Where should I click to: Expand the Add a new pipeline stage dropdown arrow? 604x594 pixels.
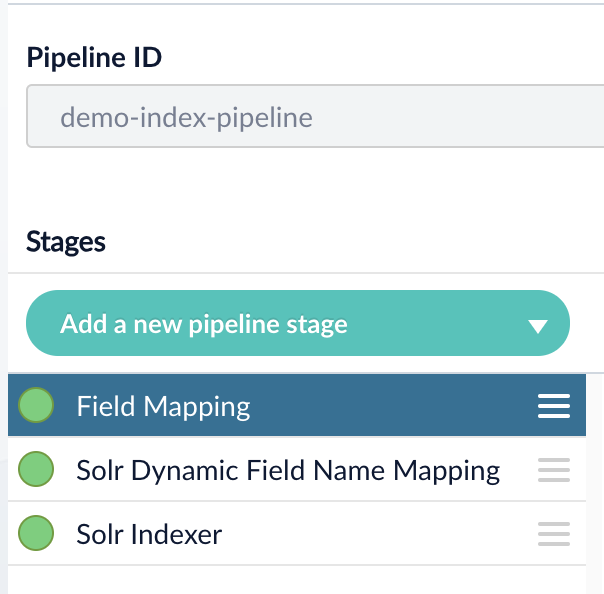[537, 326]
